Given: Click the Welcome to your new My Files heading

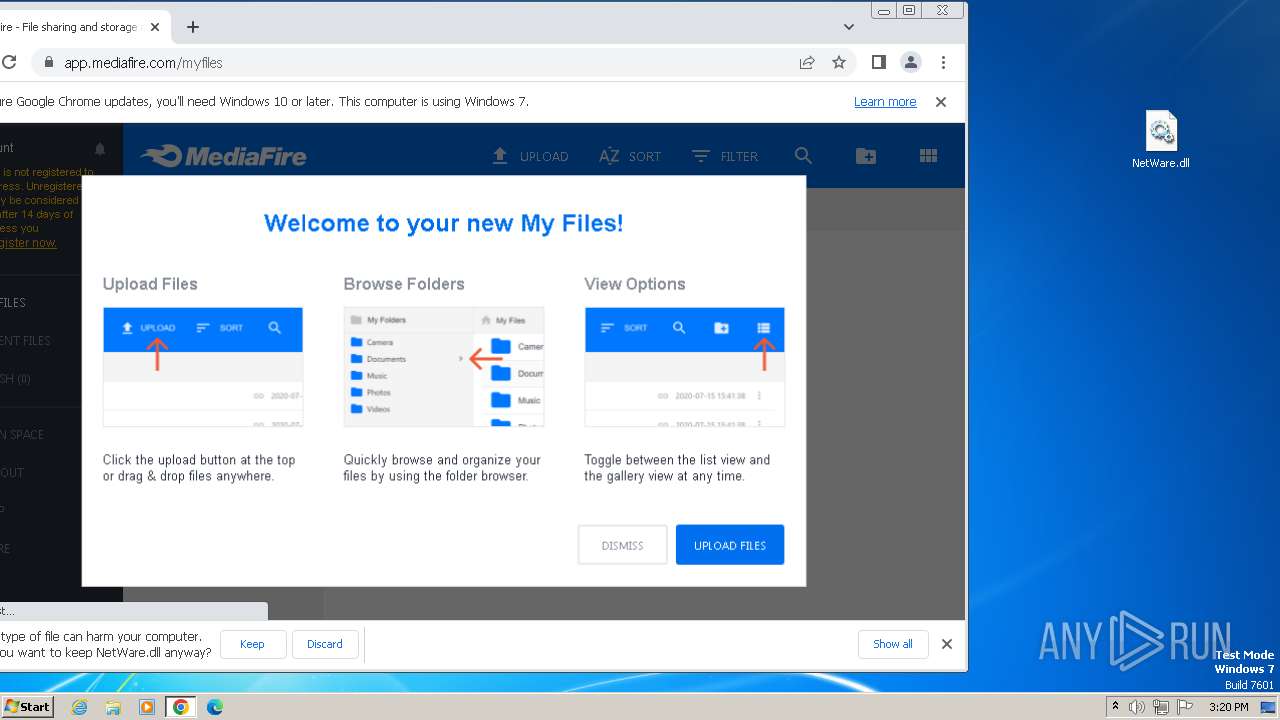Looking at the screenshot, I should (444, 223).
